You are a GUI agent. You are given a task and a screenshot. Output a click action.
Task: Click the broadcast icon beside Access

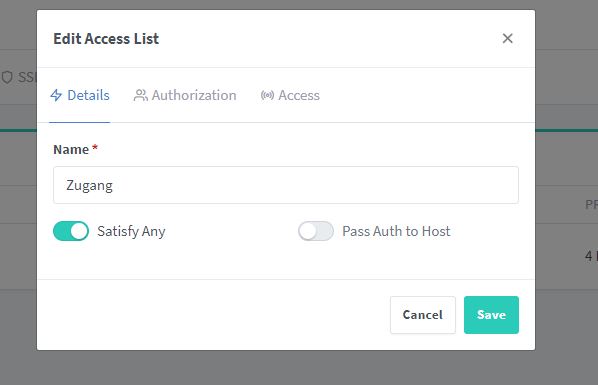pos(267,95)
